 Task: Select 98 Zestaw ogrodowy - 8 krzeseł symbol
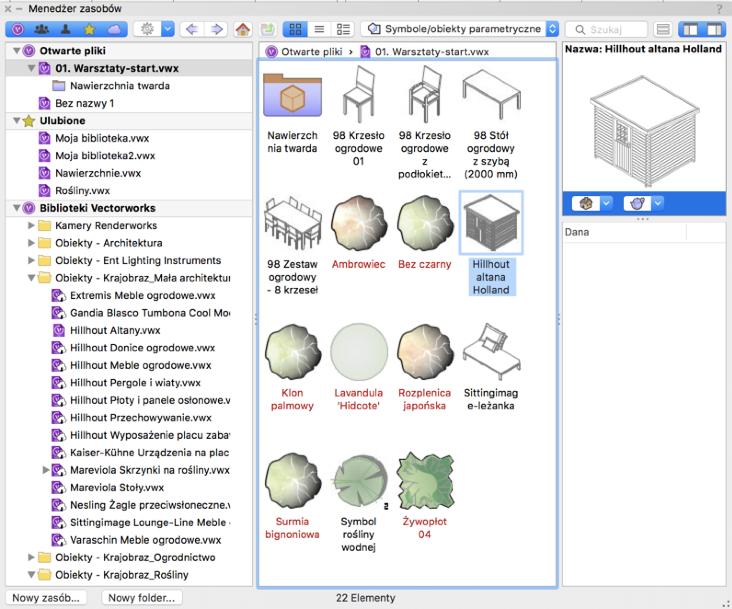pos(292,223)
